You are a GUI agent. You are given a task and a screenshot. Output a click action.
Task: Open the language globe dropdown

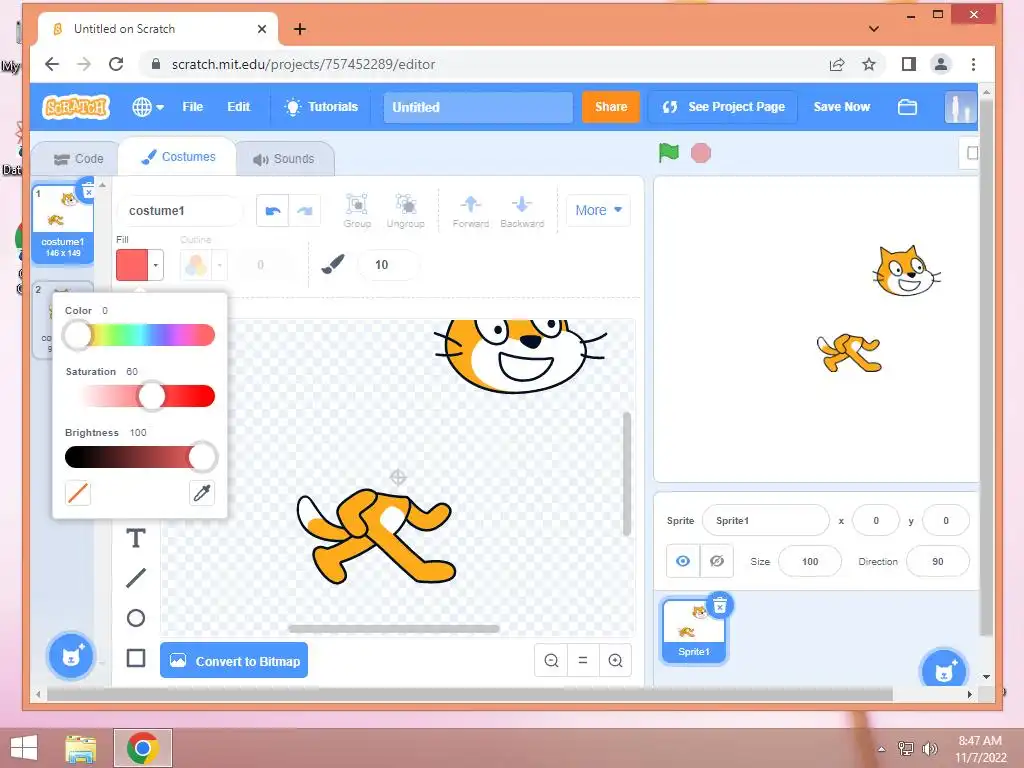click(x=148, y=107)
